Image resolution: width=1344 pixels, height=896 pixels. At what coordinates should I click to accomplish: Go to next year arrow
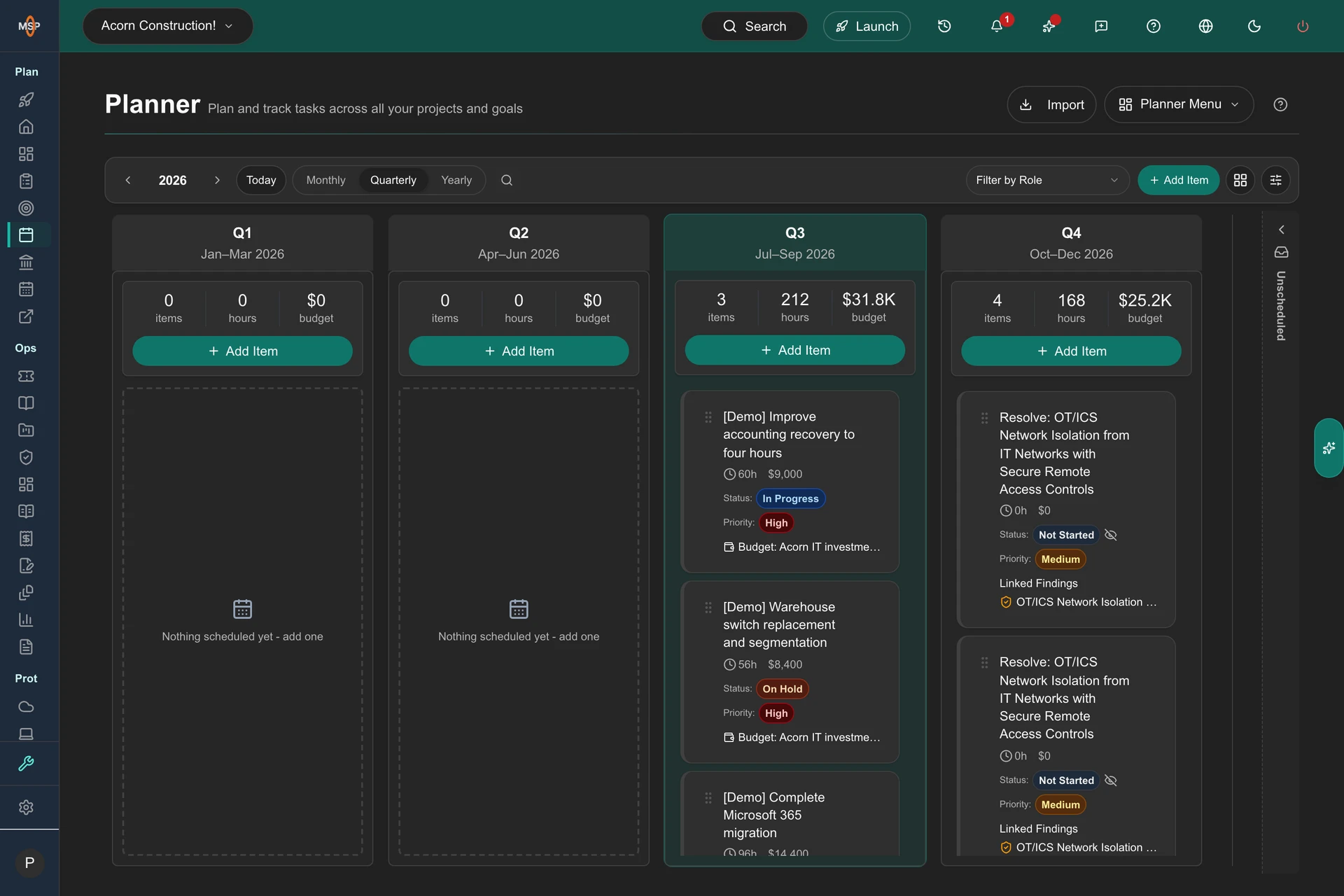[x=217, y=180]
